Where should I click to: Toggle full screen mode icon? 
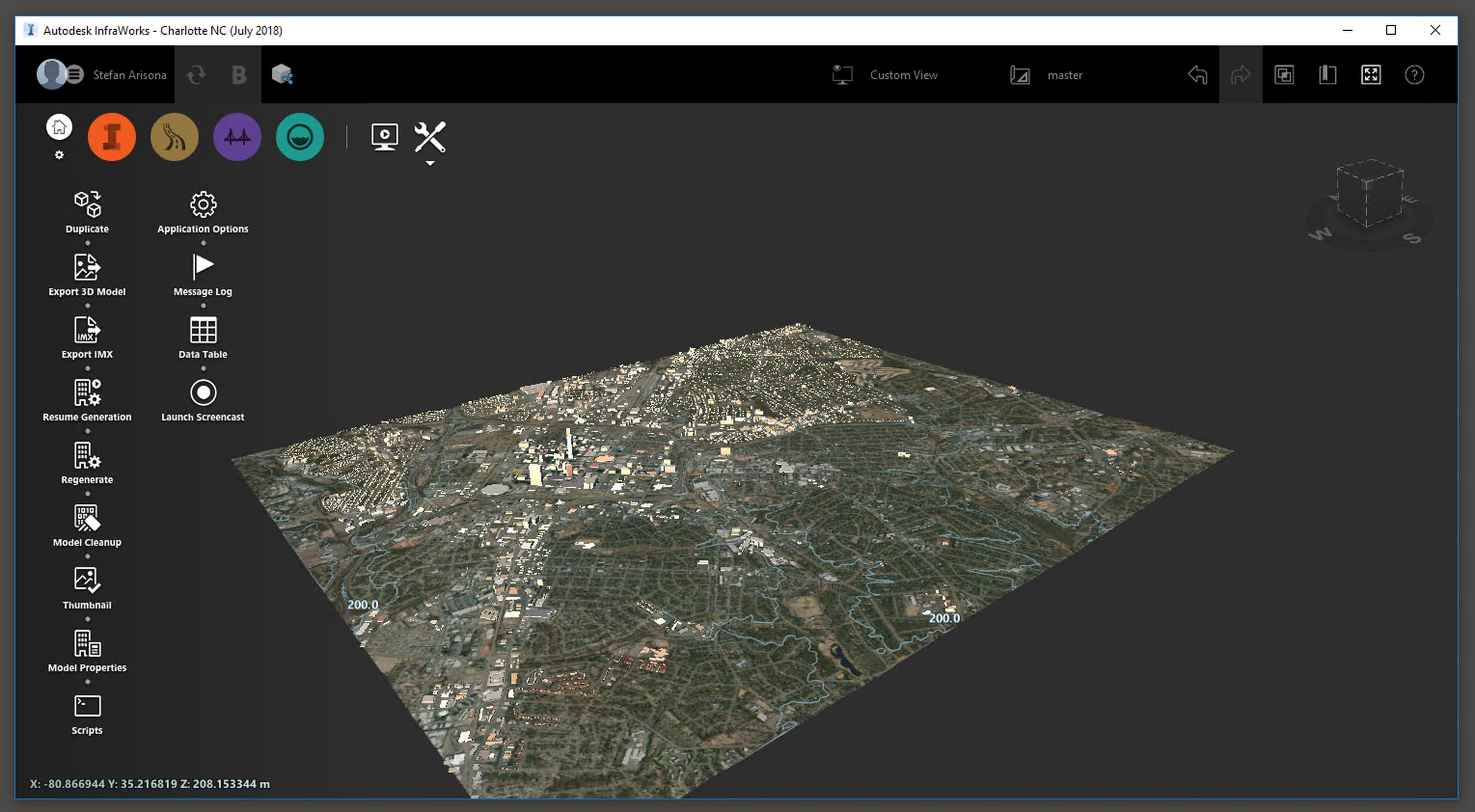point(1370,75)
